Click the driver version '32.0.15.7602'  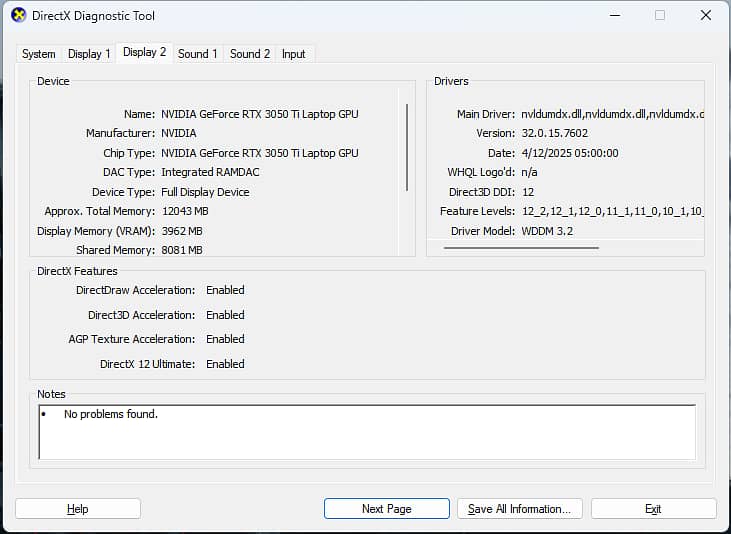coord(555,133)
